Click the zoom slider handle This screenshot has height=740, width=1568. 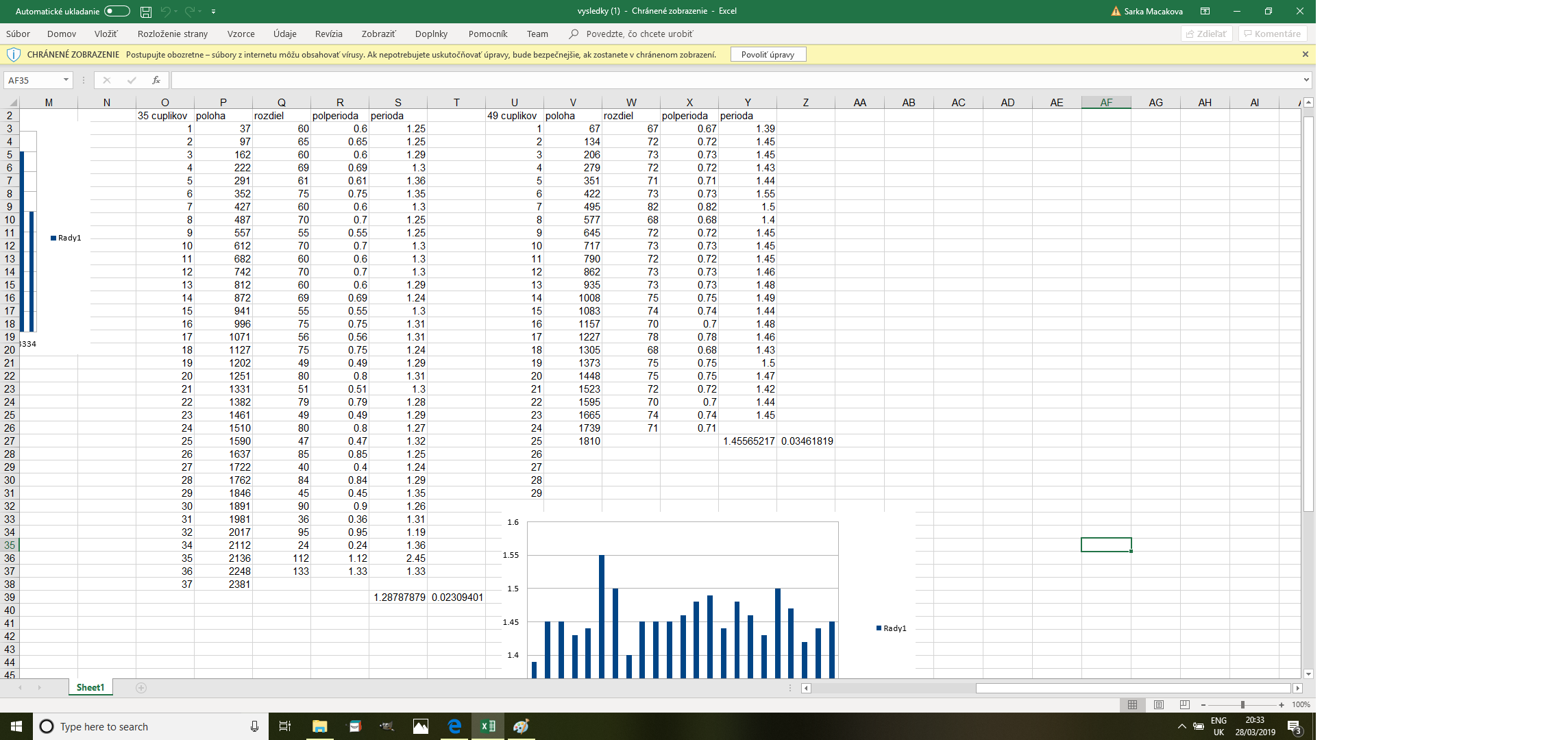coord(1242,704)
